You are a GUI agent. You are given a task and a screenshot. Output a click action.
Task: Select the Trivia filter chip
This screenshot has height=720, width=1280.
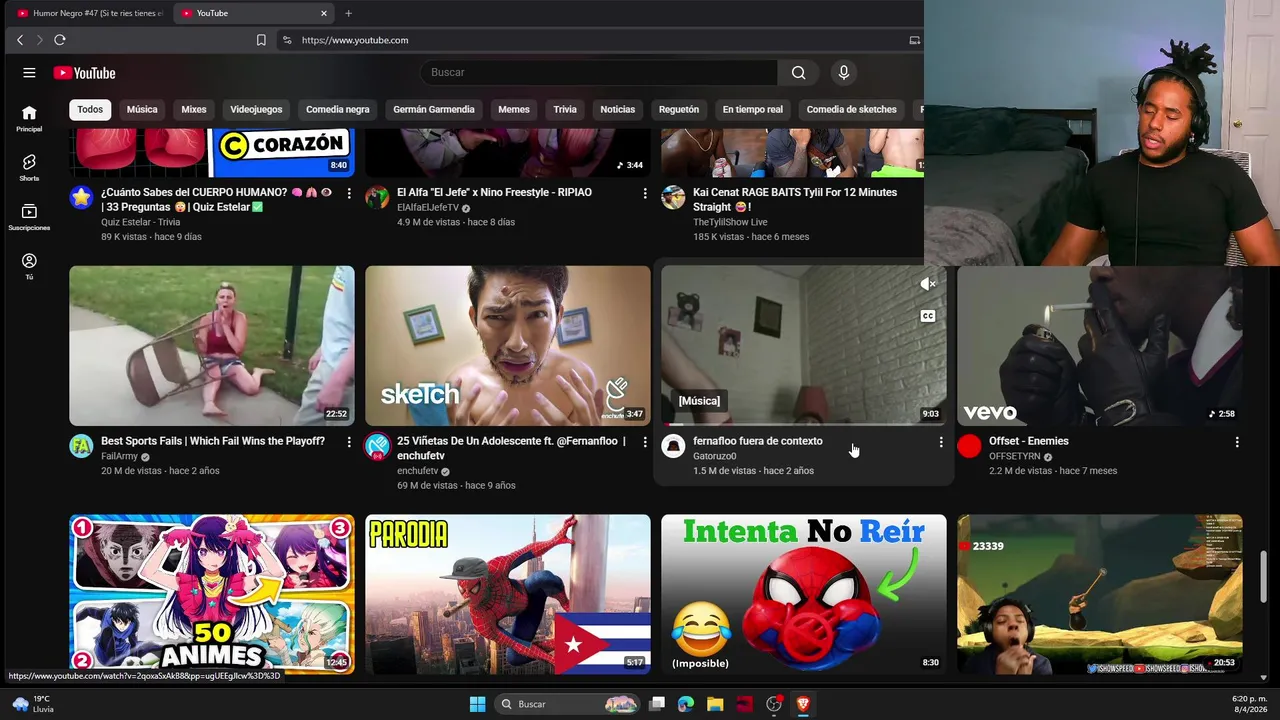[x=565, y=109]
